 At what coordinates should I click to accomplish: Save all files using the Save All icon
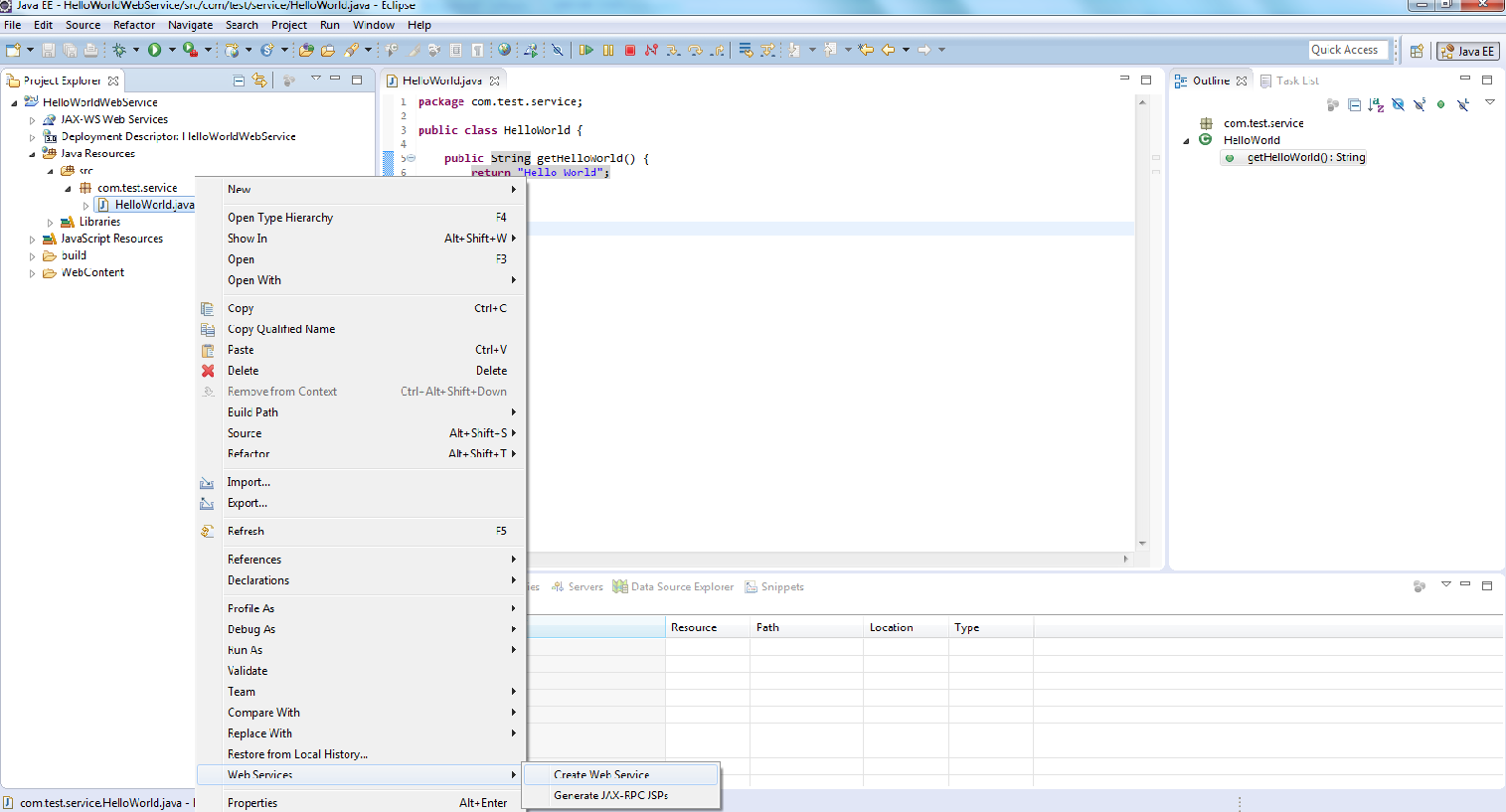click(x=70, y=49)
